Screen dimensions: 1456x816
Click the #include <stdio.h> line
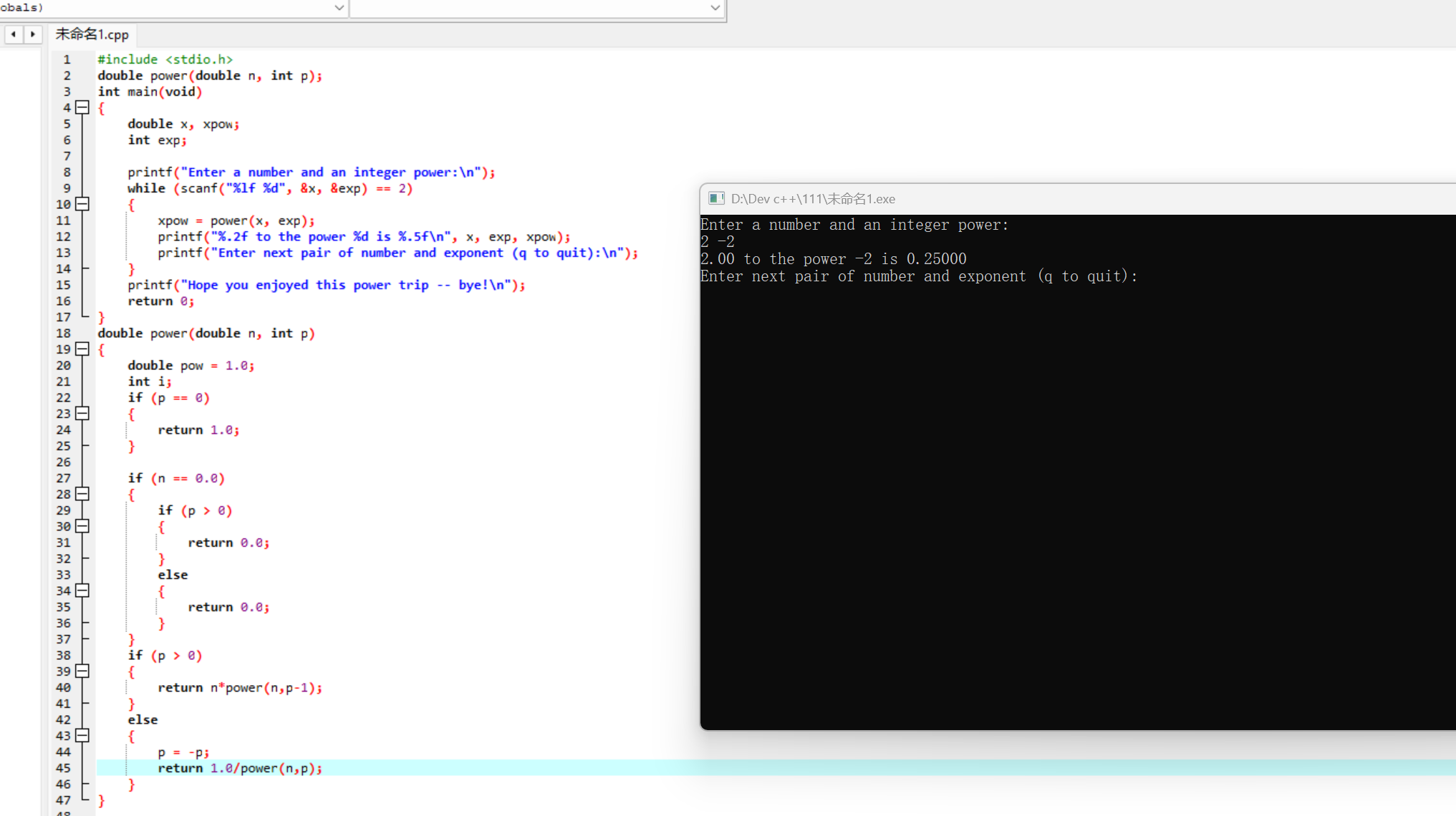coord(165,59)
